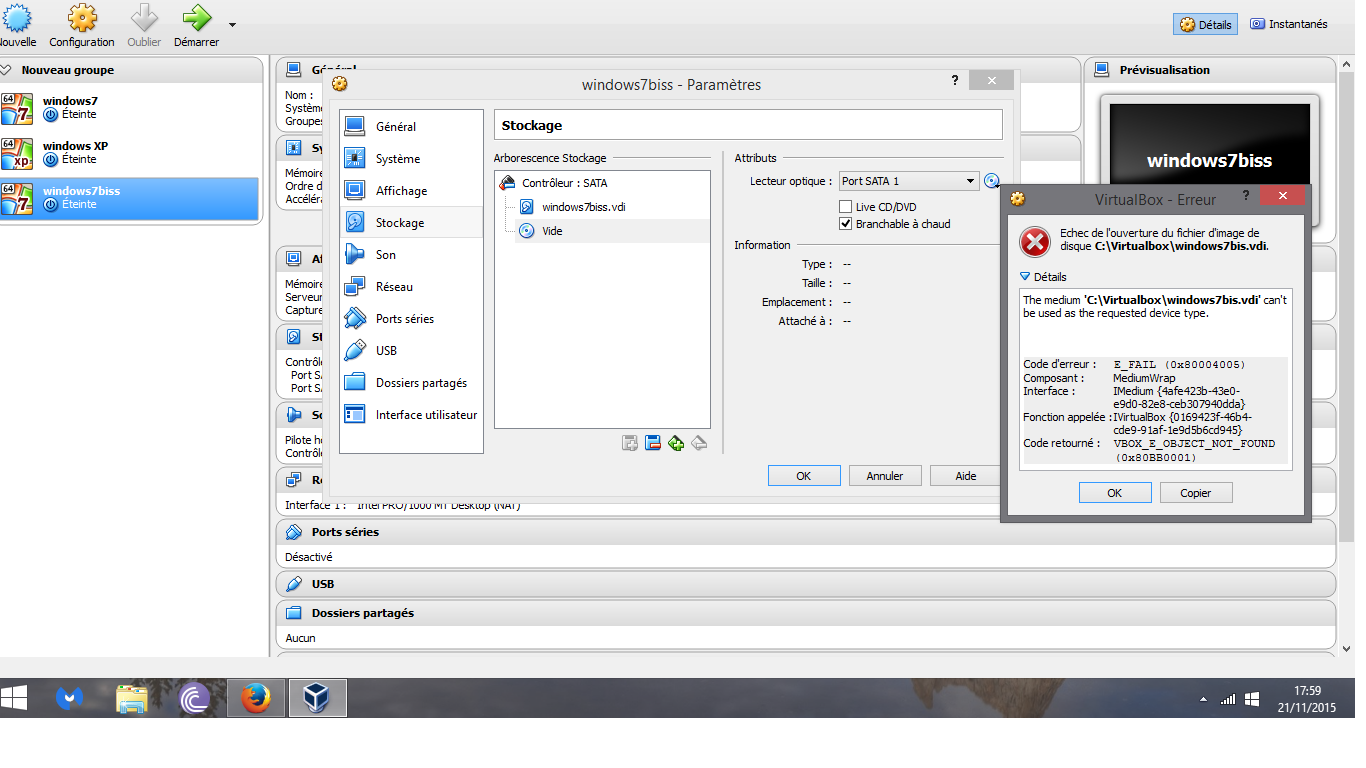1366x768 pixels.
Task: Open the Dossiers partagés settings category
Action: (x=411, y=383)
